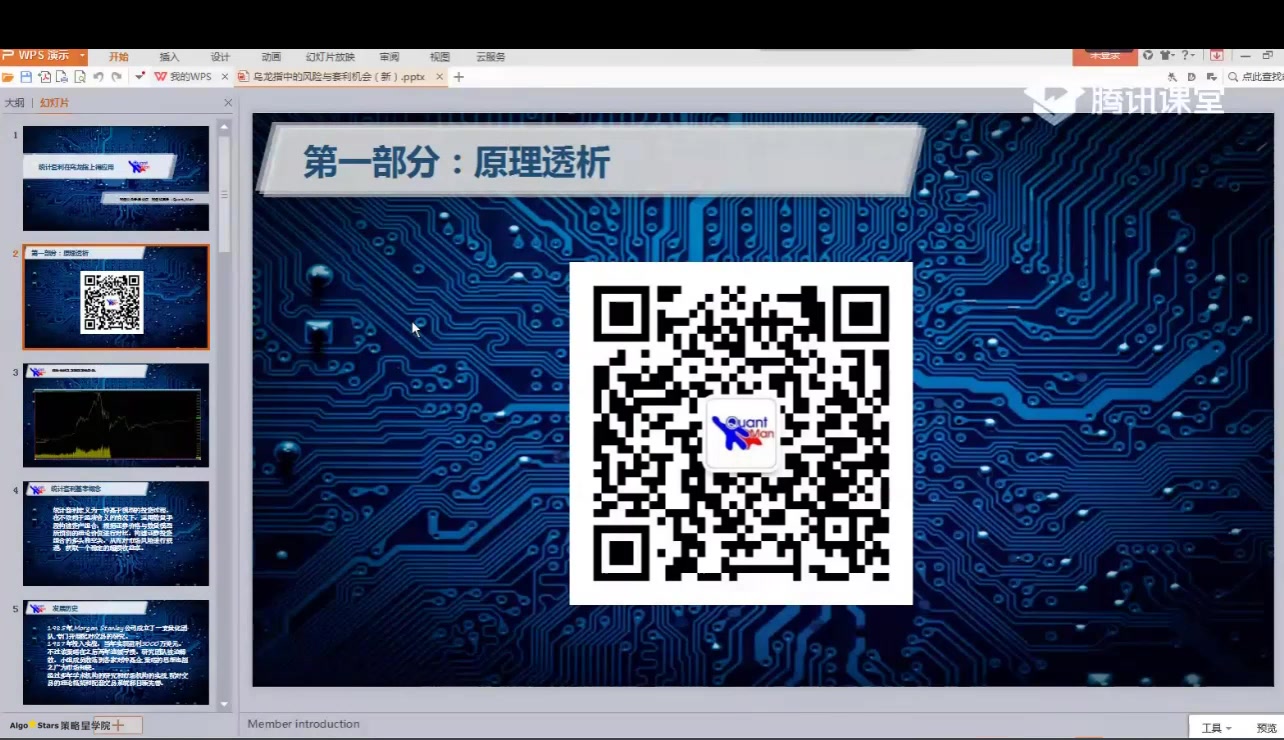Click the red download arrow icon
Image resolution: width=1284 pixels, height=740 pixels.
pyautogui.click(x=1217, y=56)
